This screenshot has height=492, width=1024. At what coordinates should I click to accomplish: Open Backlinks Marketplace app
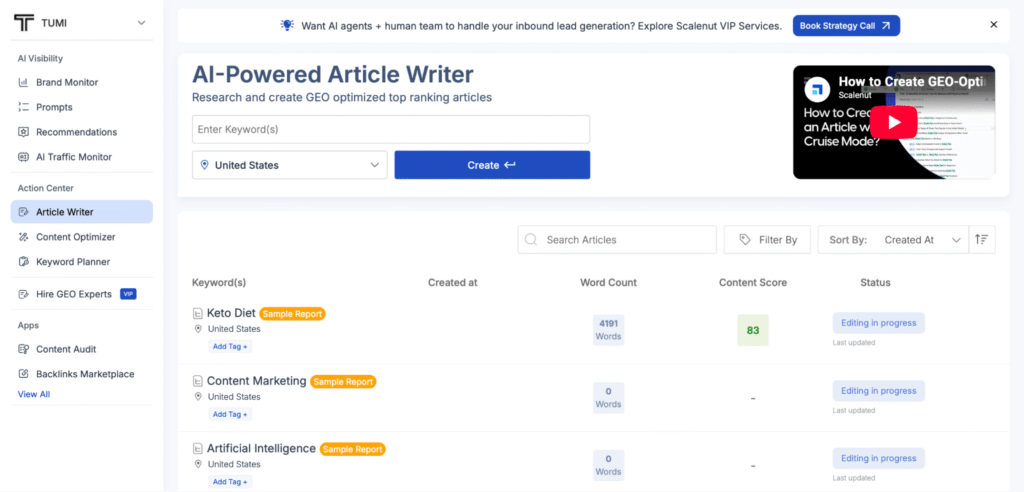[85, 374]
